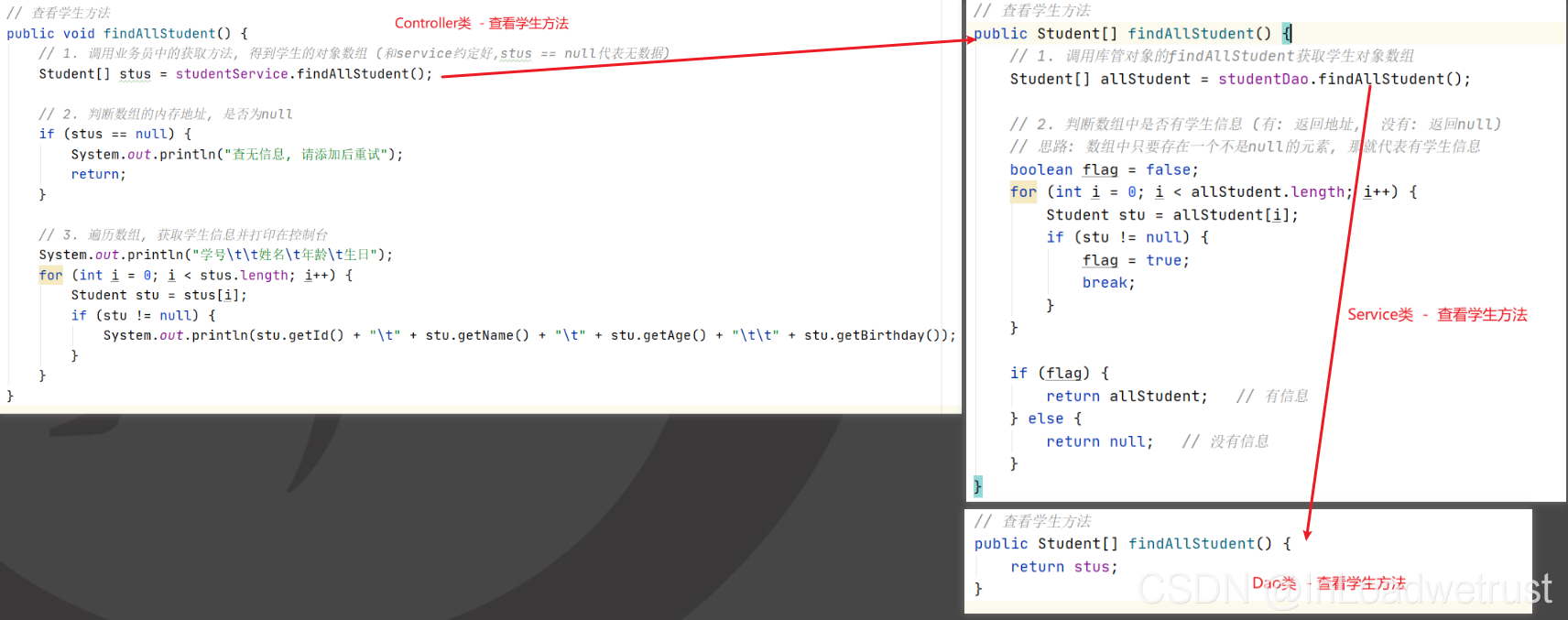Click the 'for' loop line using 'stus.length'

(196, 275)
